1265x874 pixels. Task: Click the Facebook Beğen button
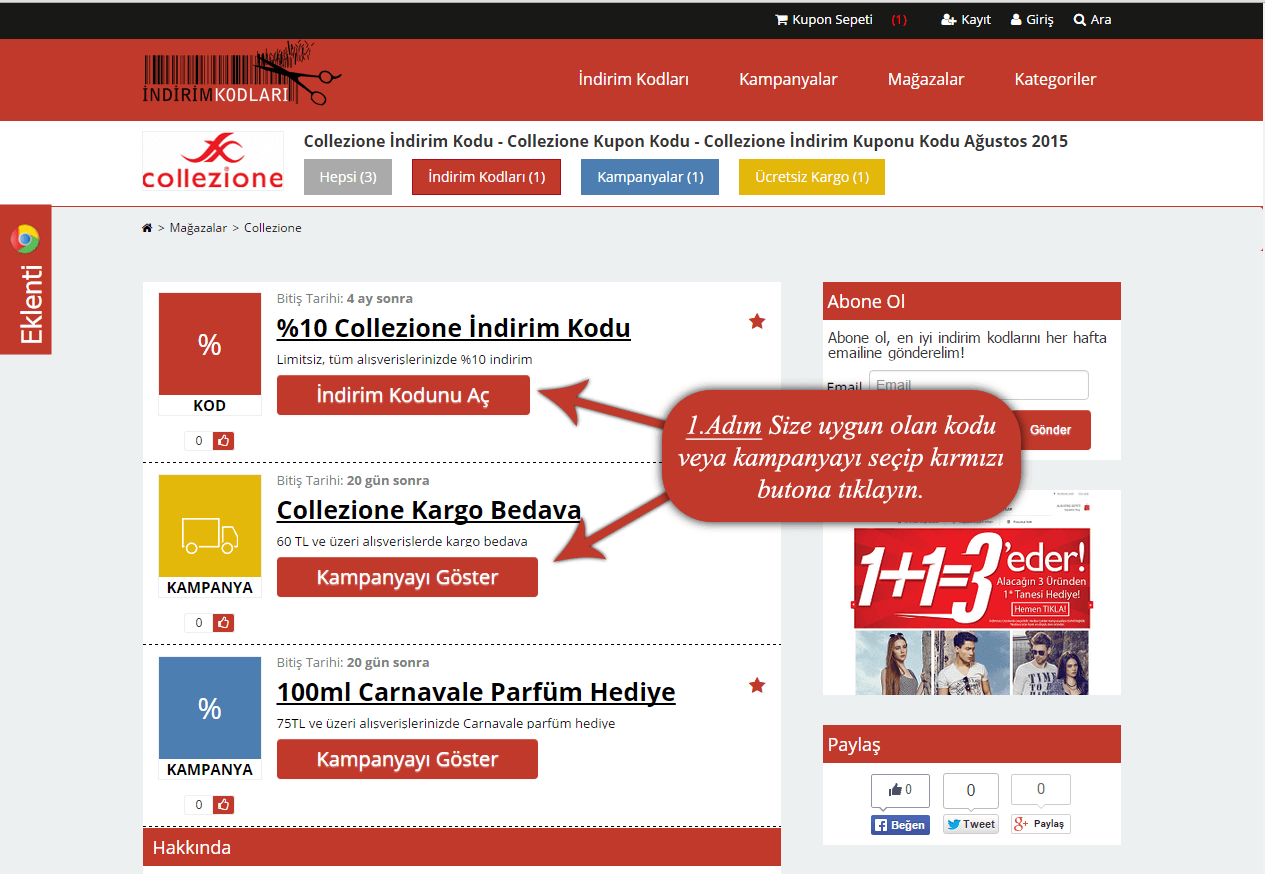click(x=900, y=824)
